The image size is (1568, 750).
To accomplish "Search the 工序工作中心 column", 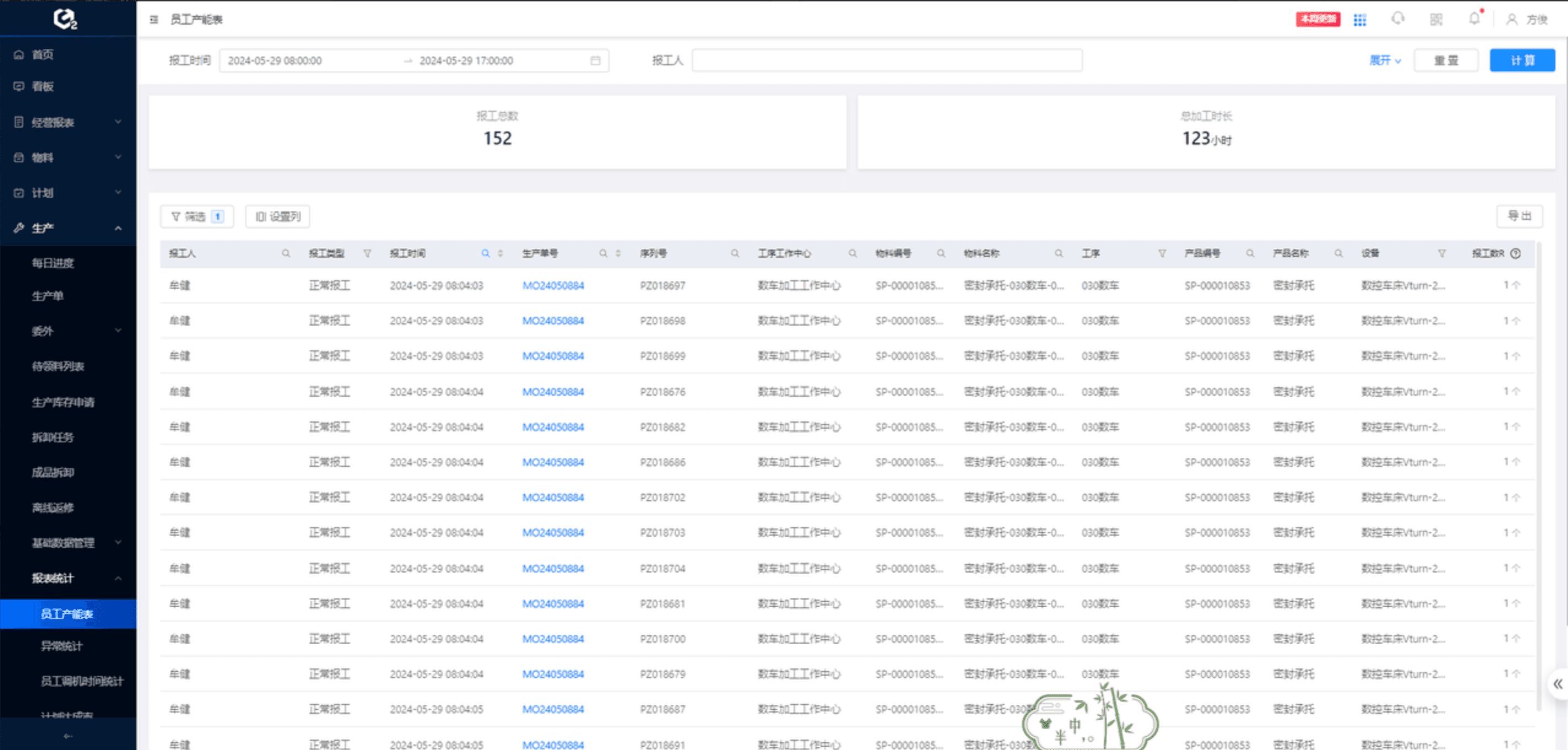I will pos(853,253).
